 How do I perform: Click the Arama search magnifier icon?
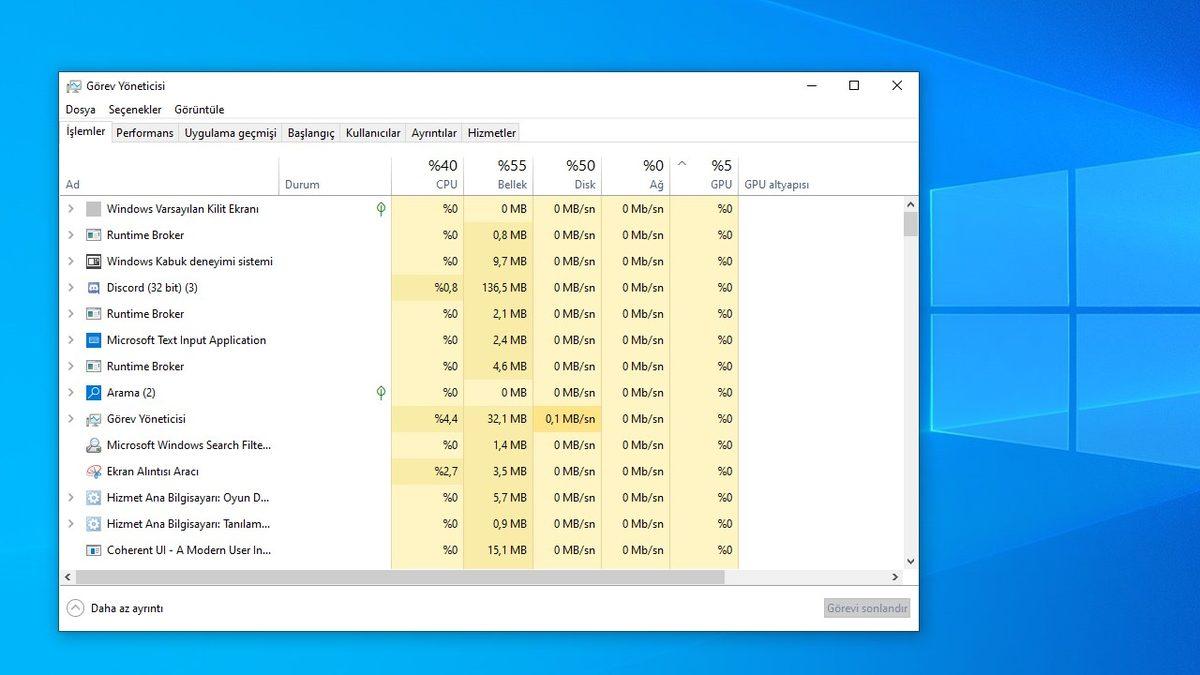click(92, 392)
